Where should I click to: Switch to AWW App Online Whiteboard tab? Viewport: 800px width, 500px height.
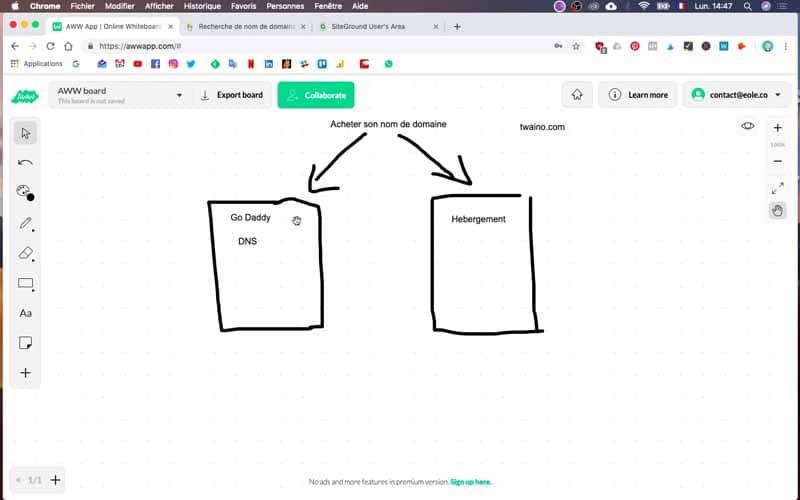pos(113,27)
